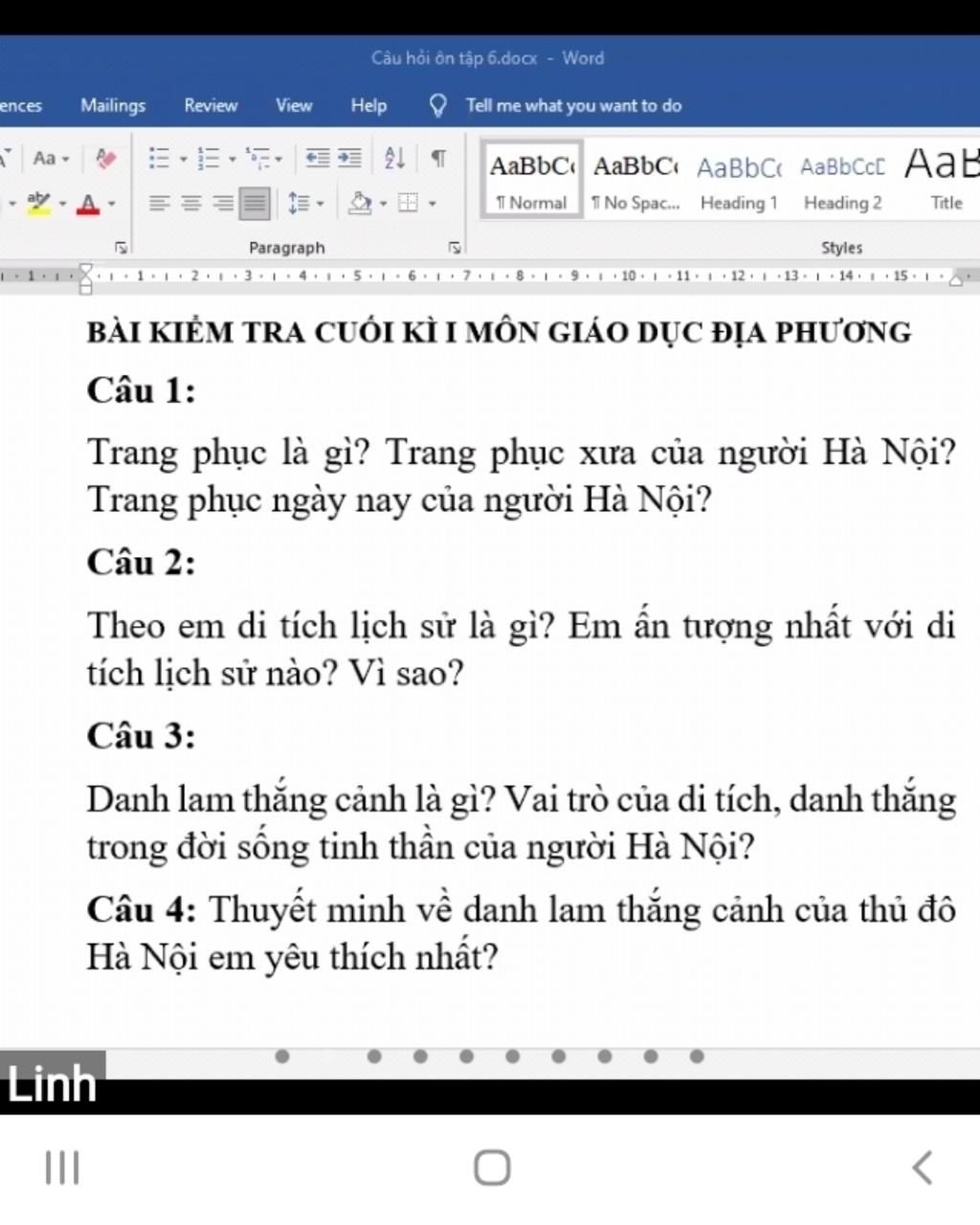980x1225 pixels.
Task: Open the Review tab
Action: point(211,105)
